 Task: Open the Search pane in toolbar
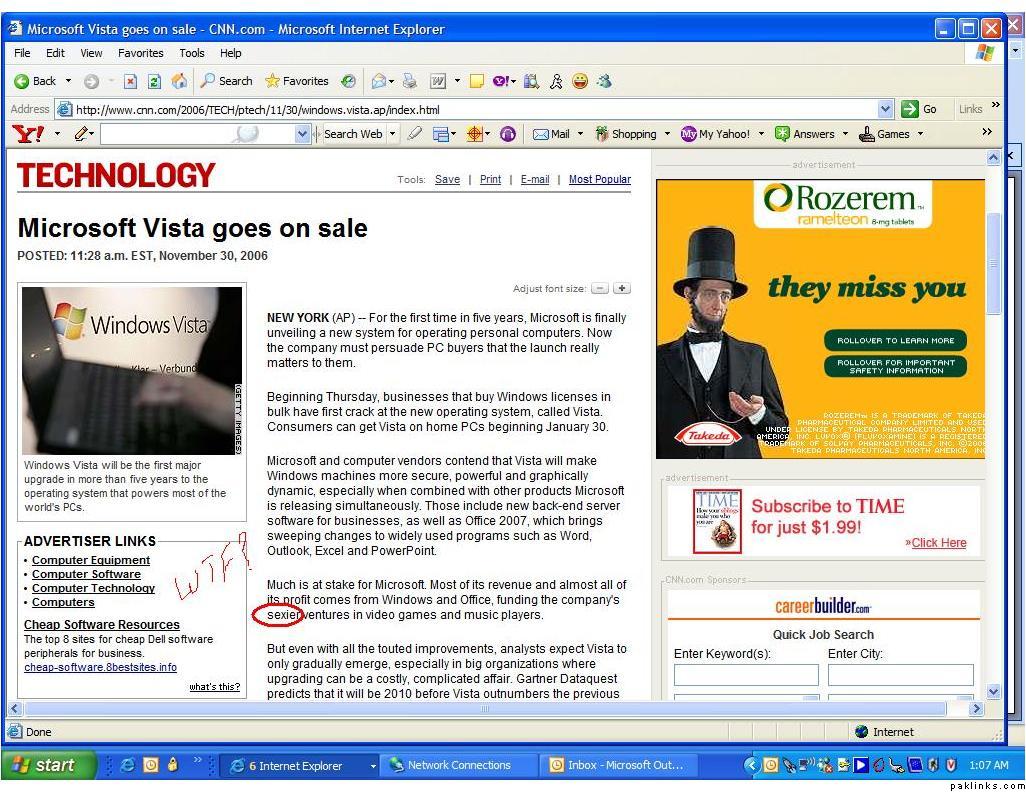point(226,81)
